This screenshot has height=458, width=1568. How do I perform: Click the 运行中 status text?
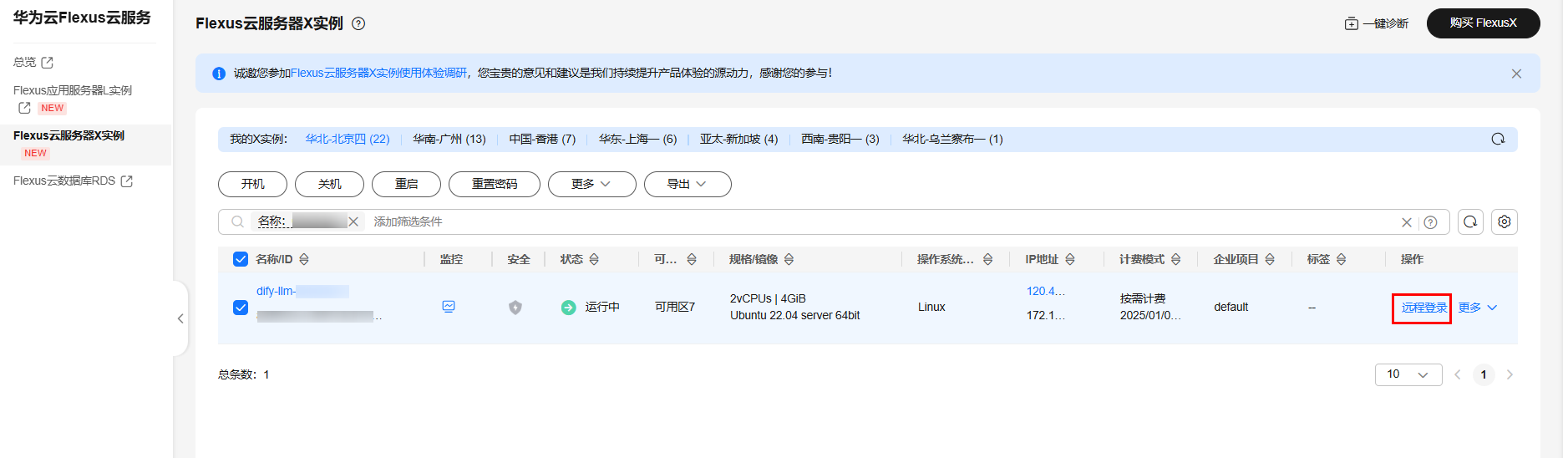click(602, 307)
